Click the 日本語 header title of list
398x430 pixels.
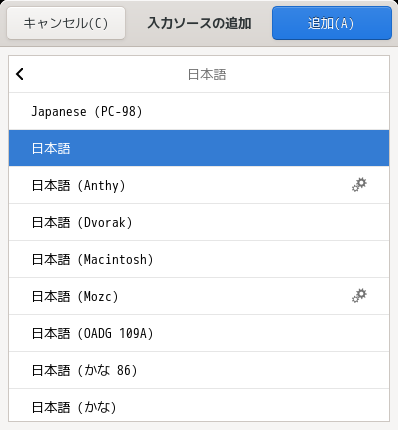coord(207,74)
